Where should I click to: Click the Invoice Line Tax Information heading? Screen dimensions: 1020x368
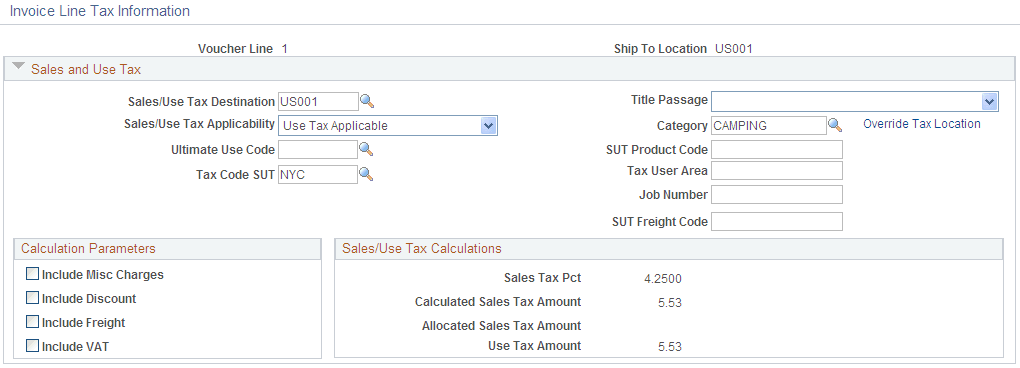(100, 11)
